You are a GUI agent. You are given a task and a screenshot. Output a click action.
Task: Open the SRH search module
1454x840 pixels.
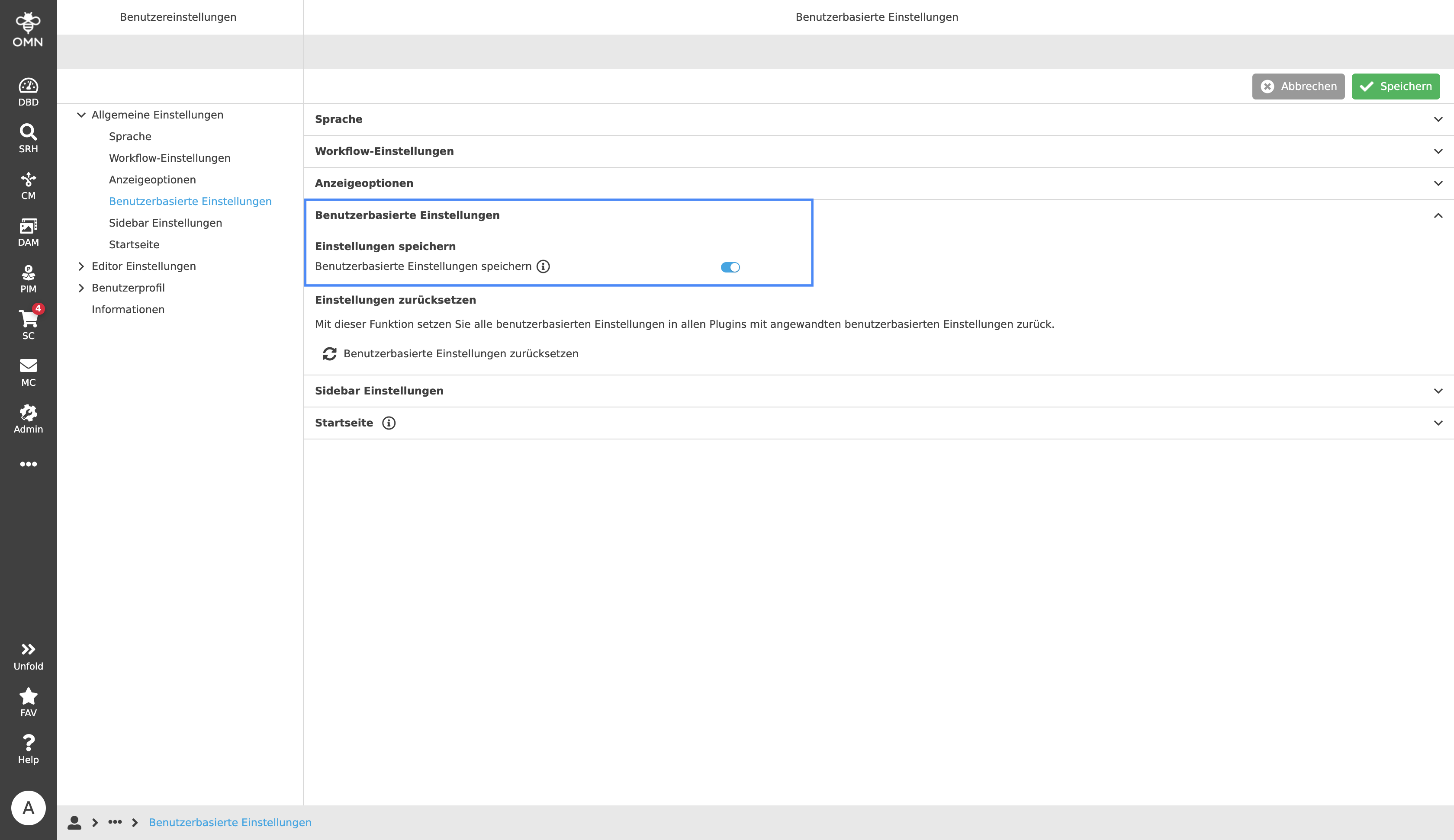coord(28,138)
